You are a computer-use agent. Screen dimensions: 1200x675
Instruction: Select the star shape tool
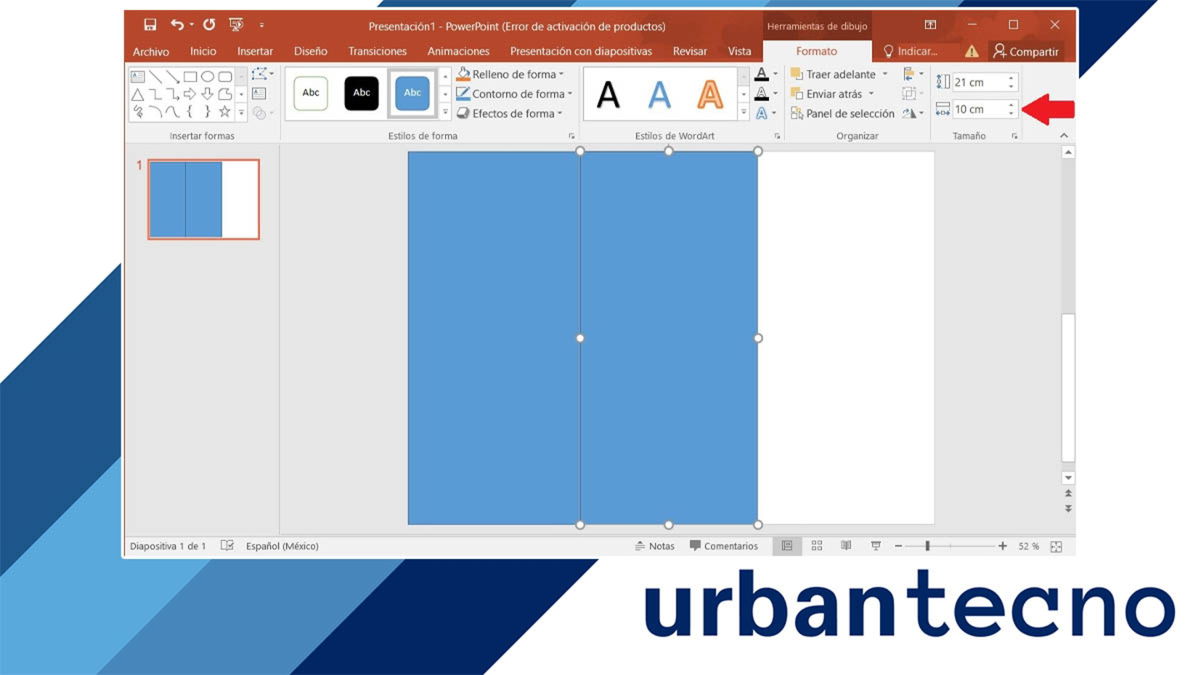pyautogui.click(x=226, y=111)
